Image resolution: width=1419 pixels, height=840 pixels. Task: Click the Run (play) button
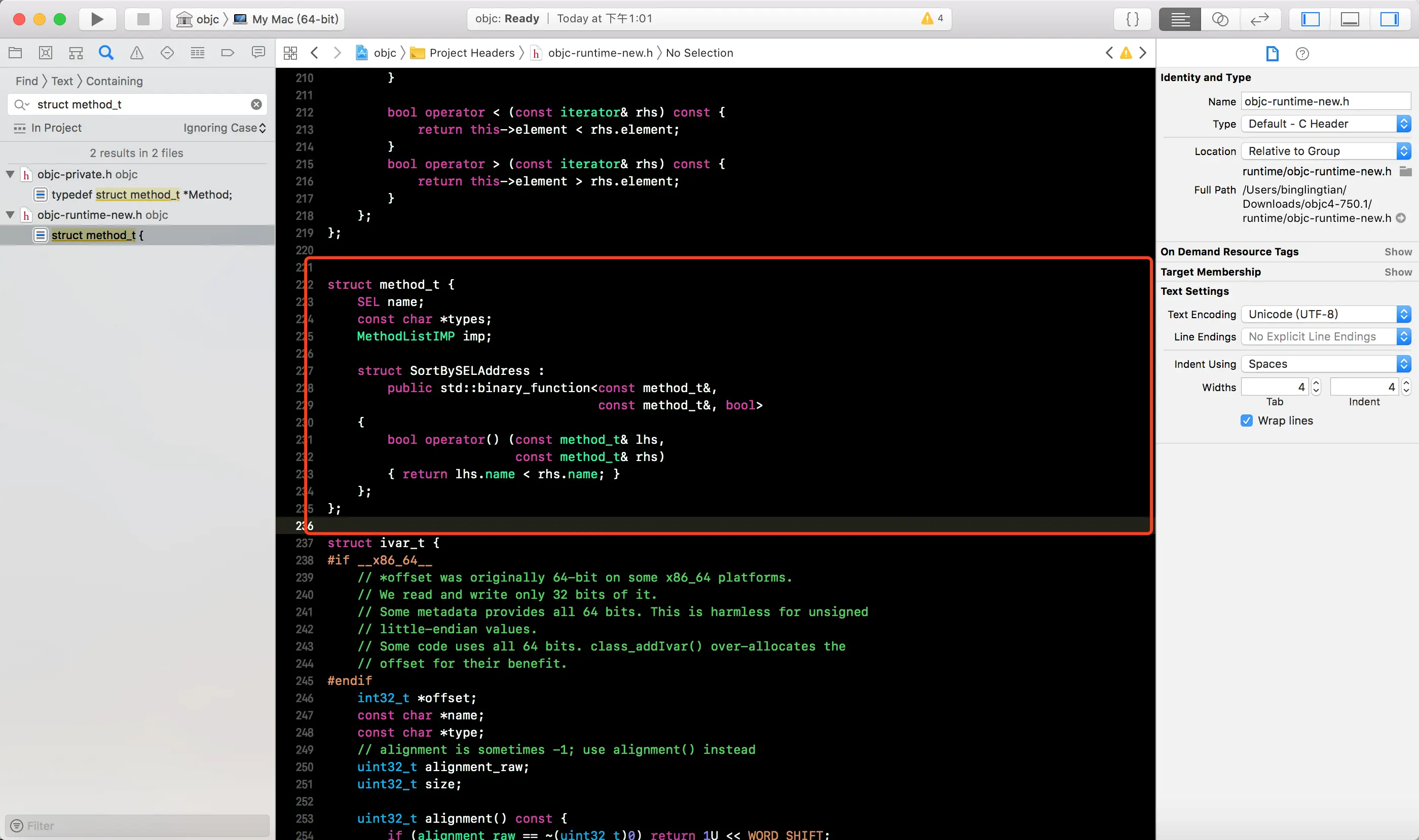[x=97, y=19]
